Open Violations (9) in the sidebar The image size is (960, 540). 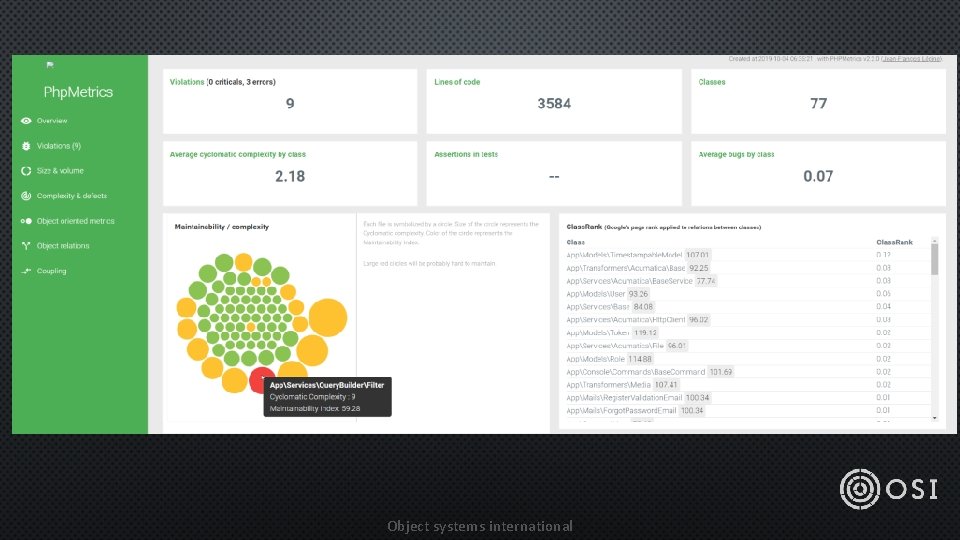pos(59,146)
